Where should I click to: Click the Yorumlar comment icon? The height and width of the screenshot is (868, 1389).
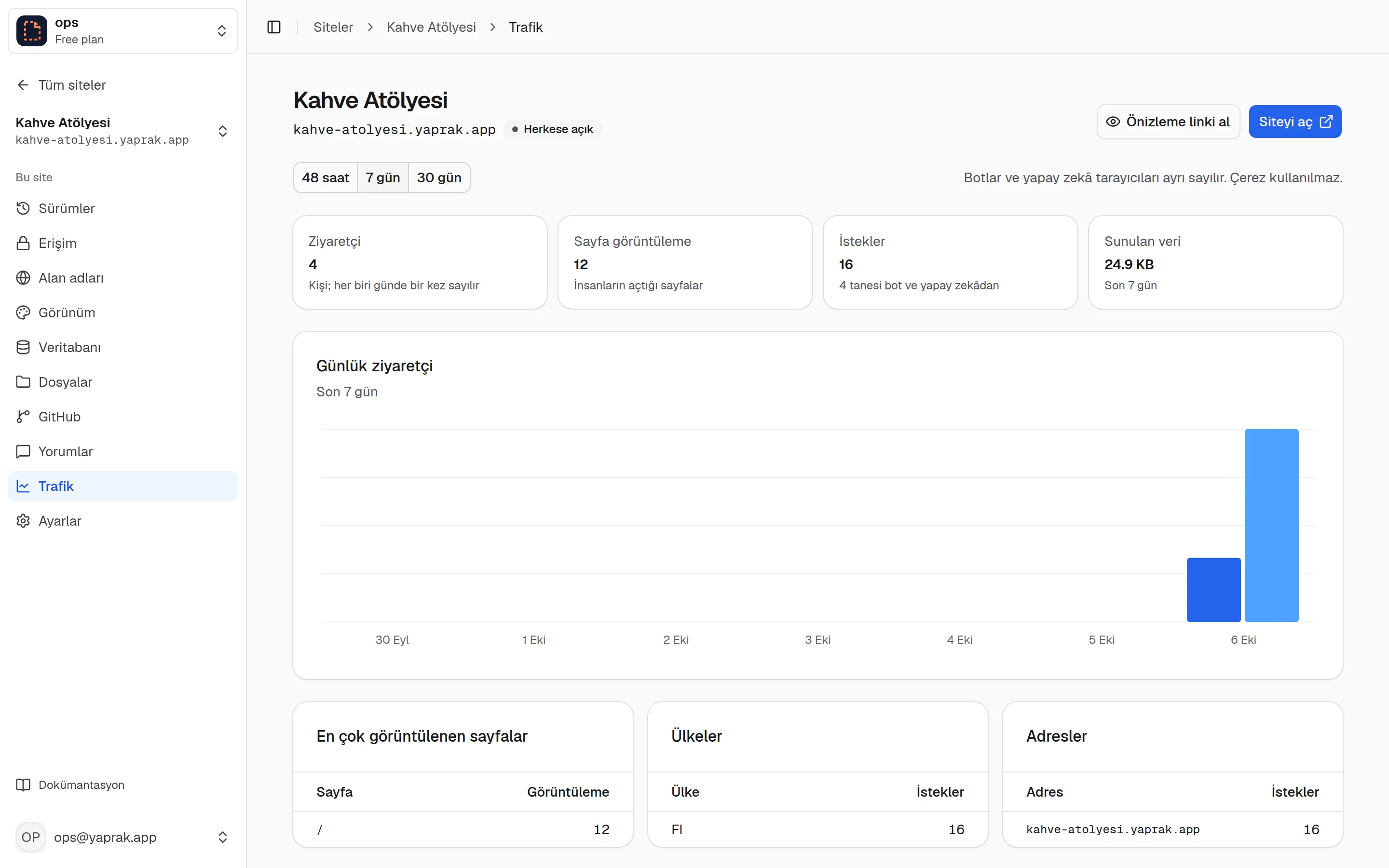pyautogui.click(x=23, y=451)
